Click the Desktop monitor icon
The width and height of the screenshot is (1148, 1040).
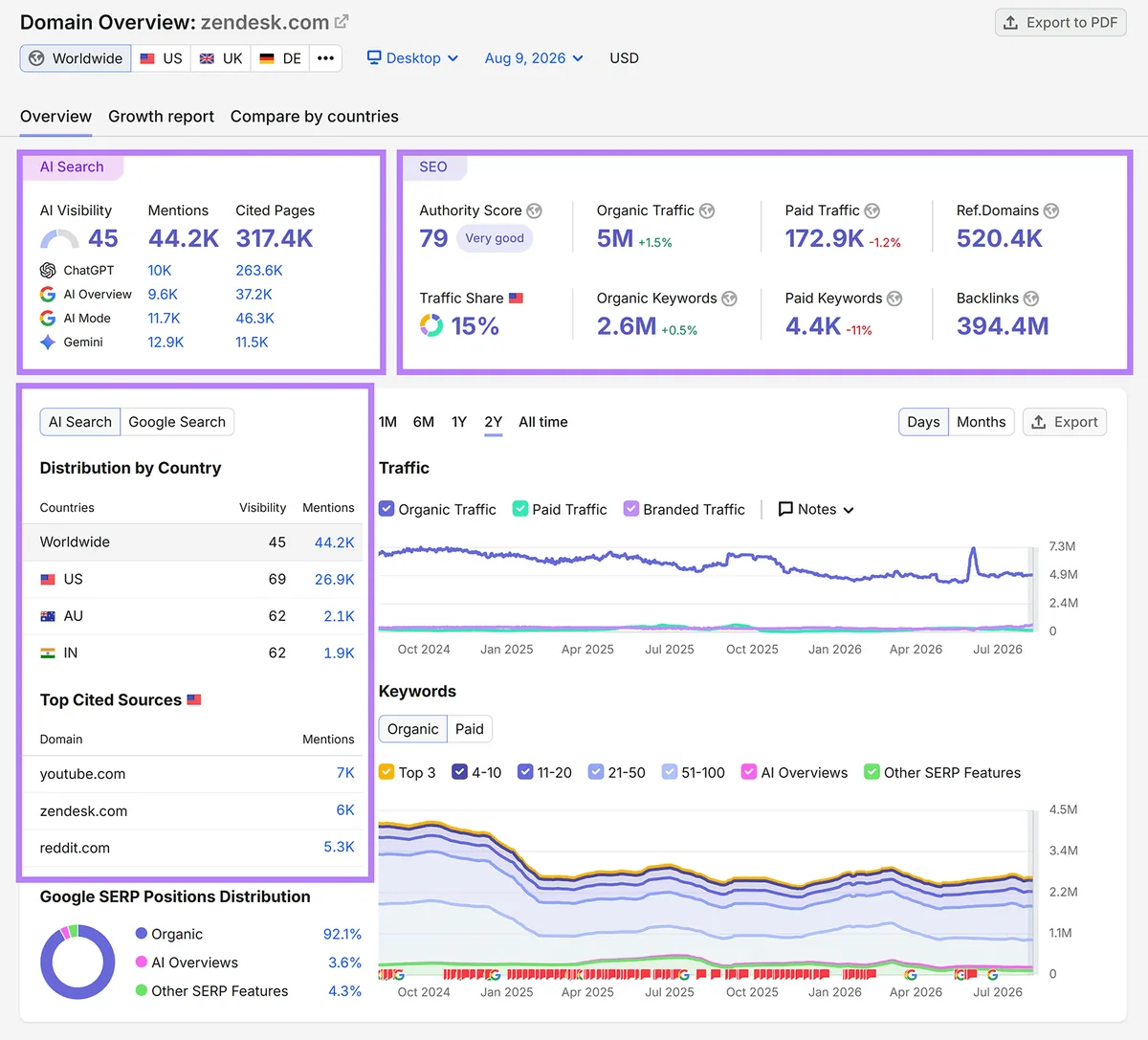tap(374, 57)
